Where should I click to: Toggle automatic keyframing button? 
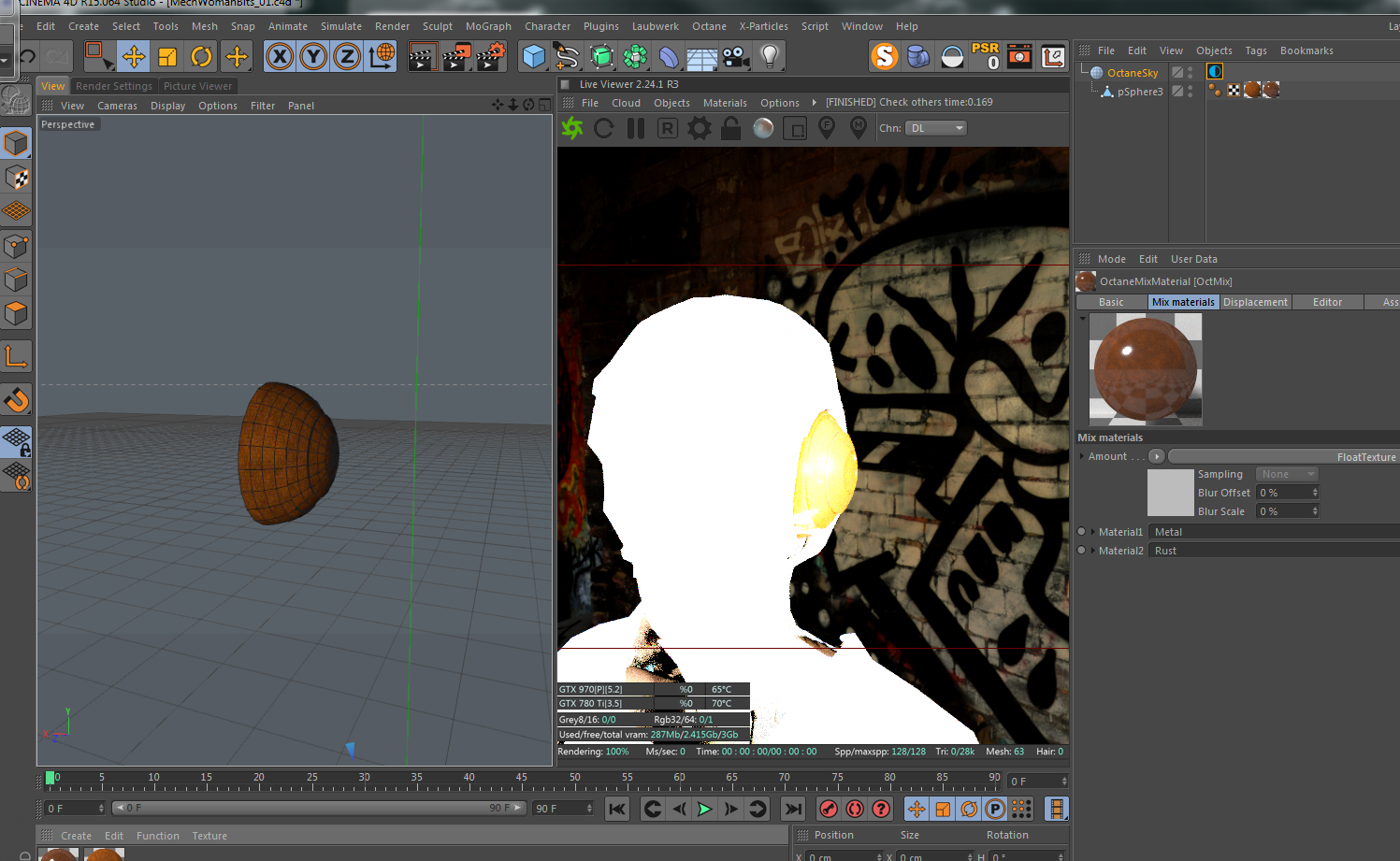[x=855, y=809]
